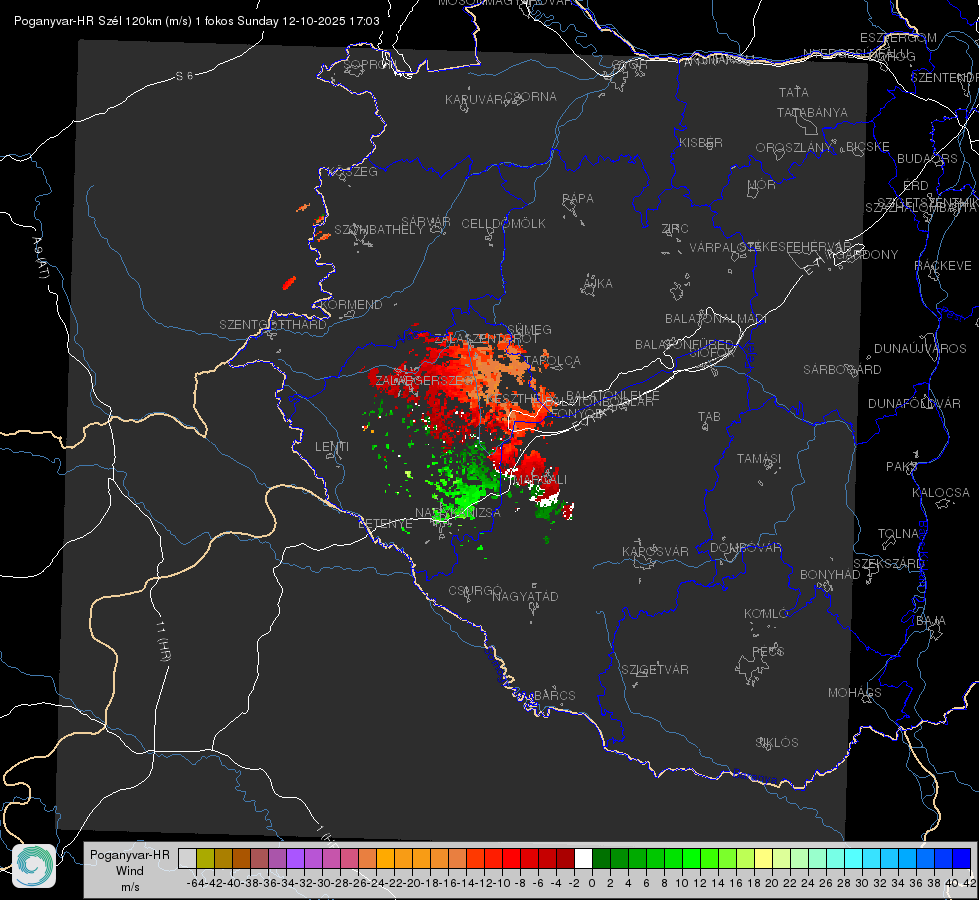The height and width of the screenshot is (900, 979).
Task: Select the BALATONALMADI label
Action: click(x=715, y=319)
